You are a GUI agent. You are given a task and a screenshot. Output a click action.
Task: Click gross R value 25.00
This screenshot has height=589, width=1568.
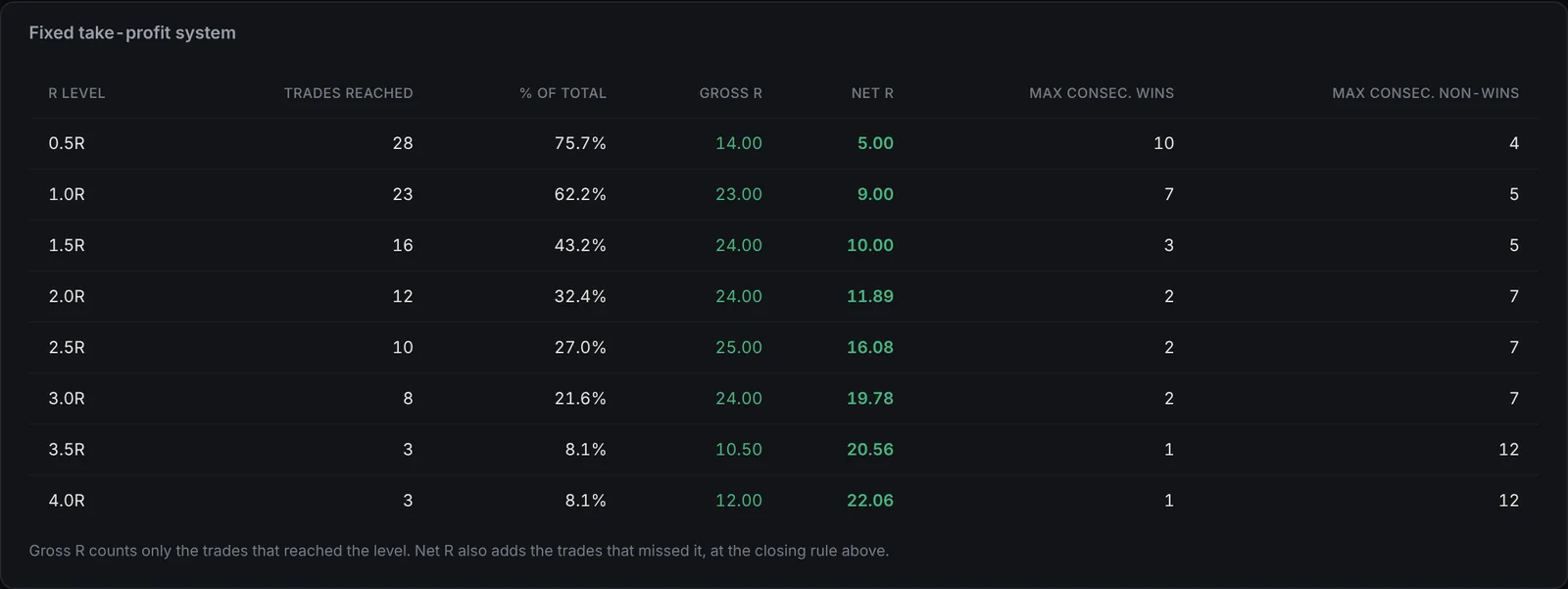click(739, 347)
